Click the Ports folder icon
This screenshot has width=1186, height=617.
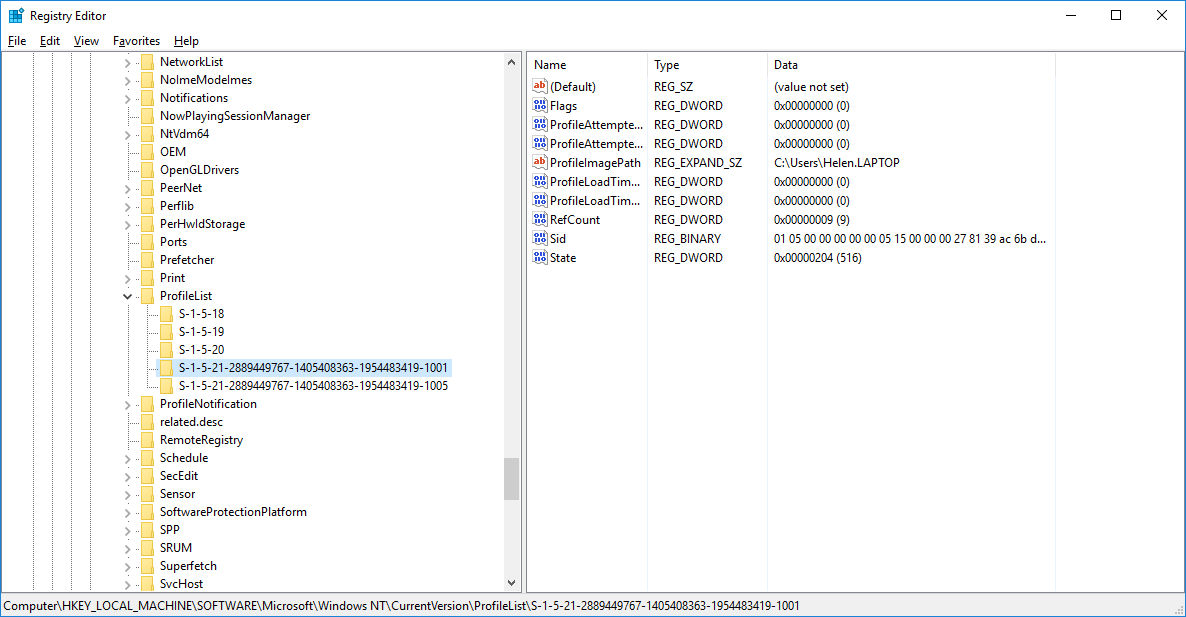coord(147,242)
